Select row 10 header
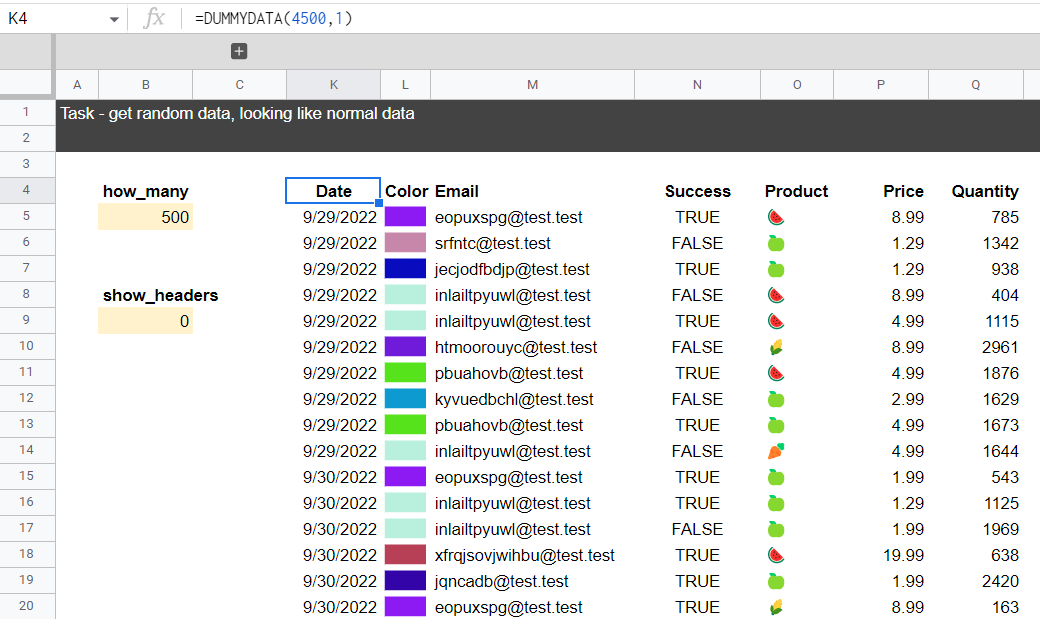The height and width of the screenshot is (619, 1040). click(27, 346)
